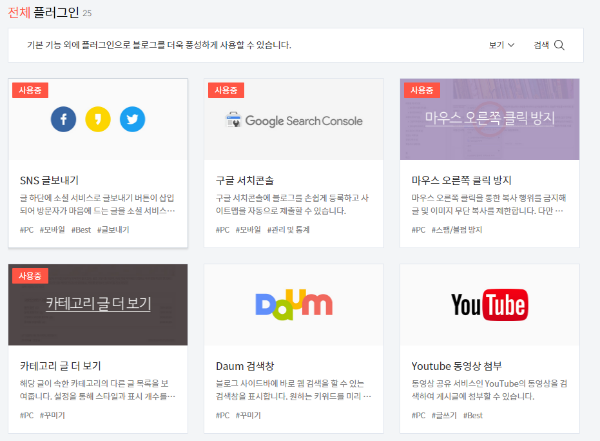Image resolution: width=600 pixels, height=441 pixels.
Task: Click the SNS 글보내기 description text
Action: pyautogui.click(x=98, y=204)
